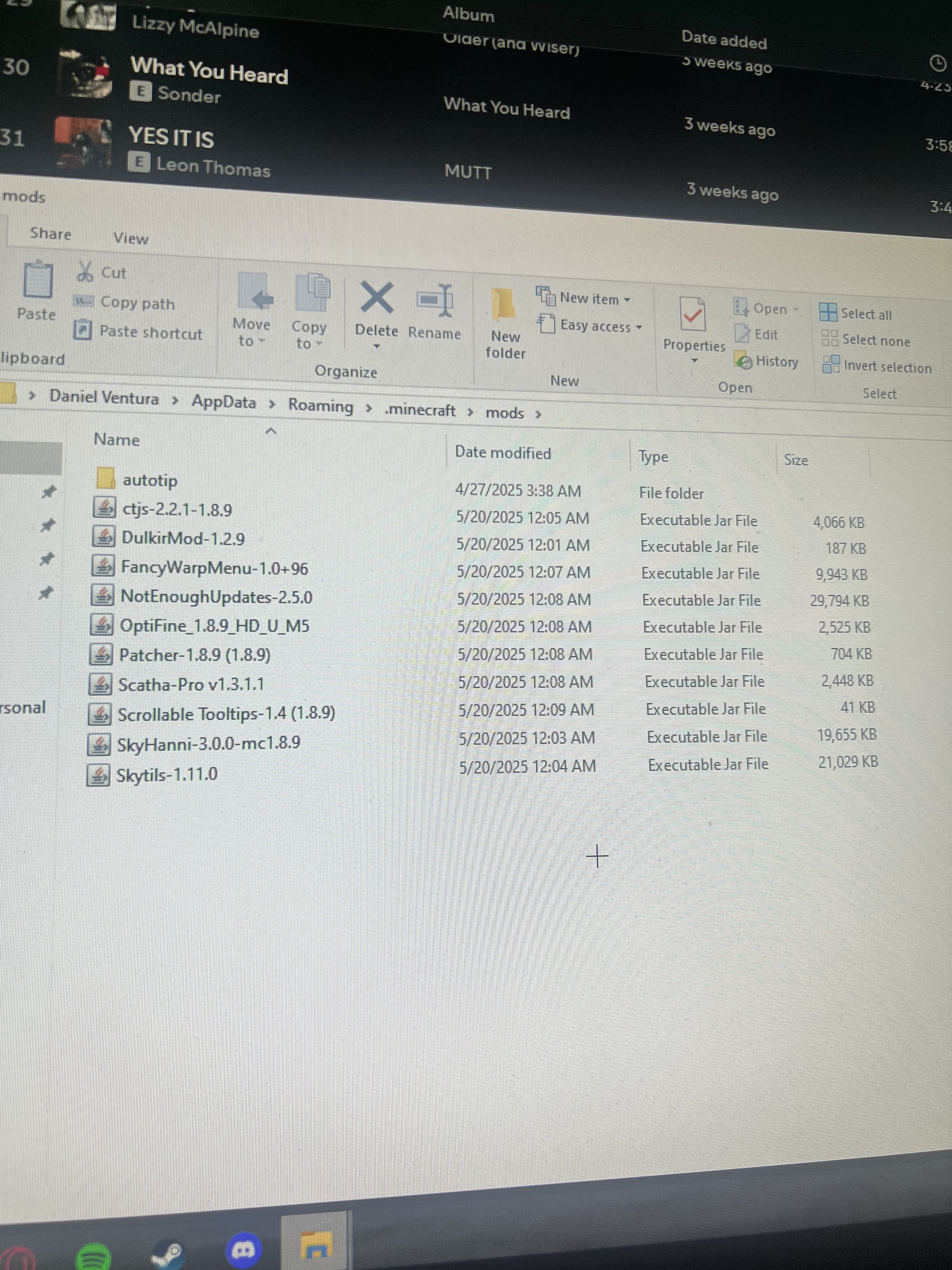This screenshot has width=952, height=1270.
Task: Expand the Delete dropdown arrow
Action: (377, 346)
